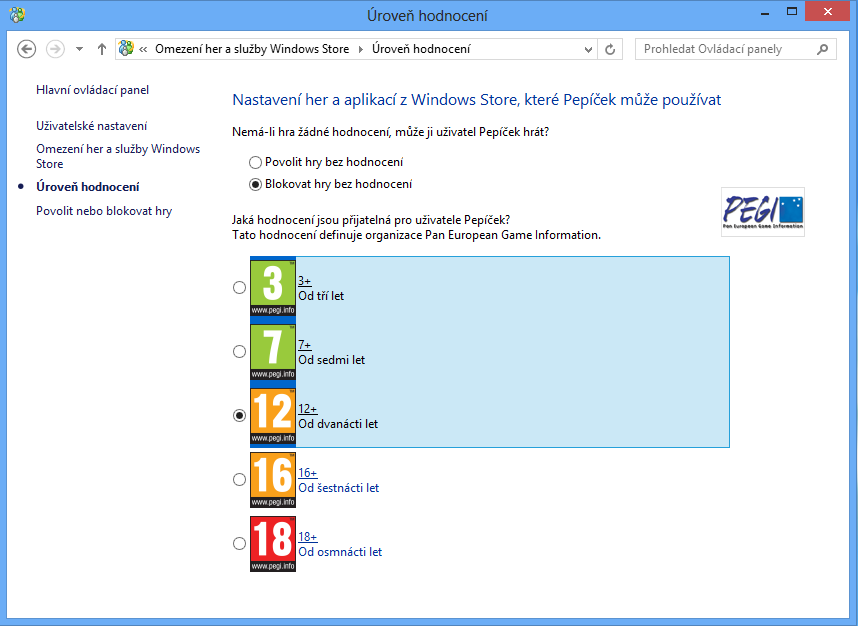This screenshot has width=858, height=626.
Task: Refresh the control panel page
Action: point(611,49)
